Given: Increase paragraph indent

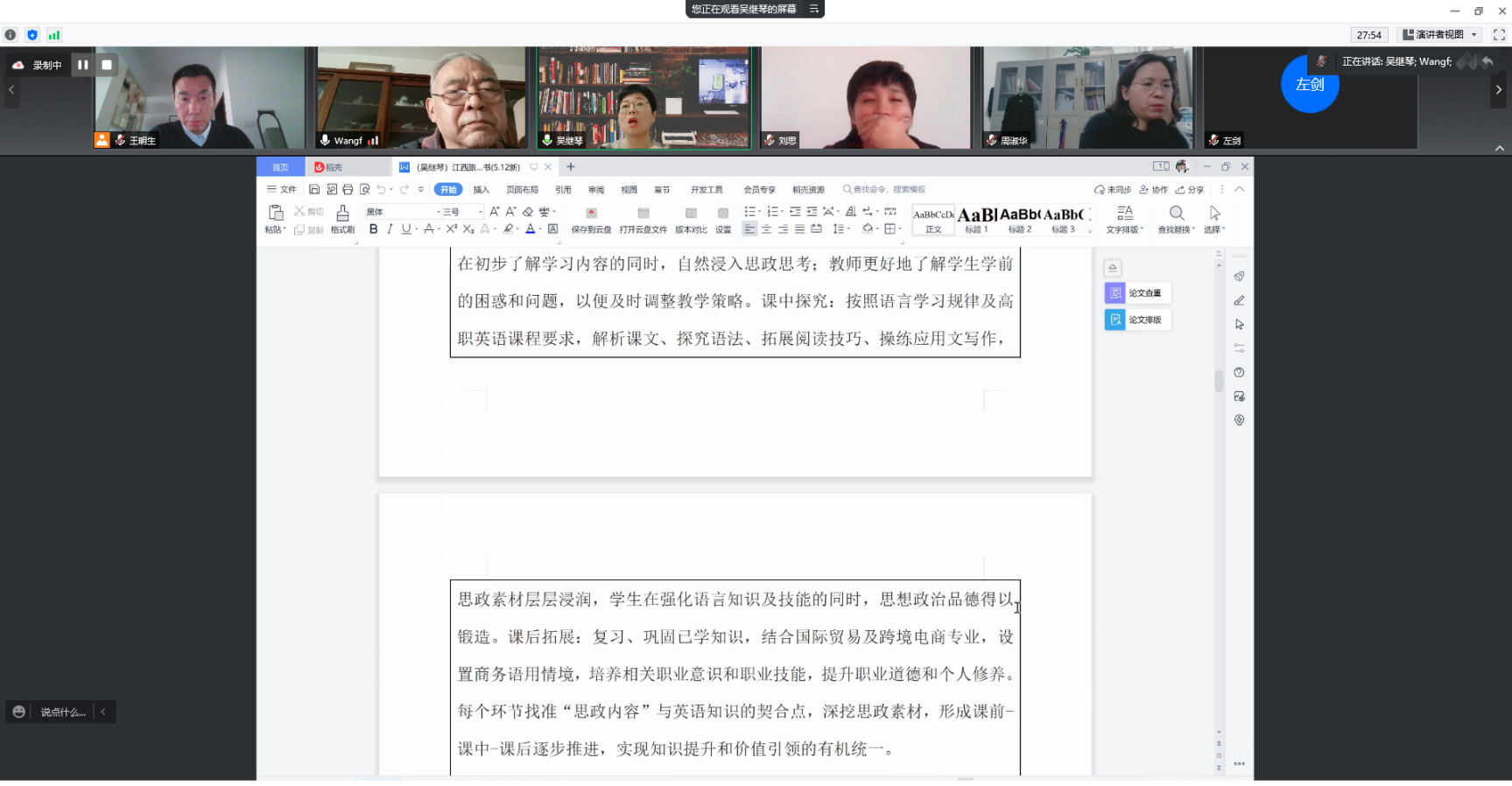Looking at the screenshot, I should (812, 212).
